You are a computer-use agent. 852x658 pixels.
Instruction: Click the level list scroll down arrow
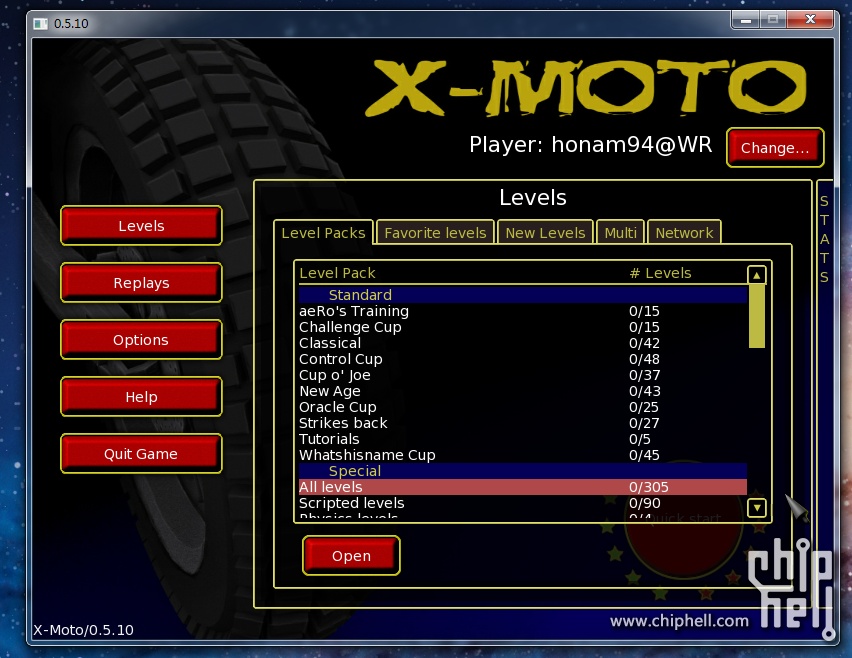coord(756,508)
